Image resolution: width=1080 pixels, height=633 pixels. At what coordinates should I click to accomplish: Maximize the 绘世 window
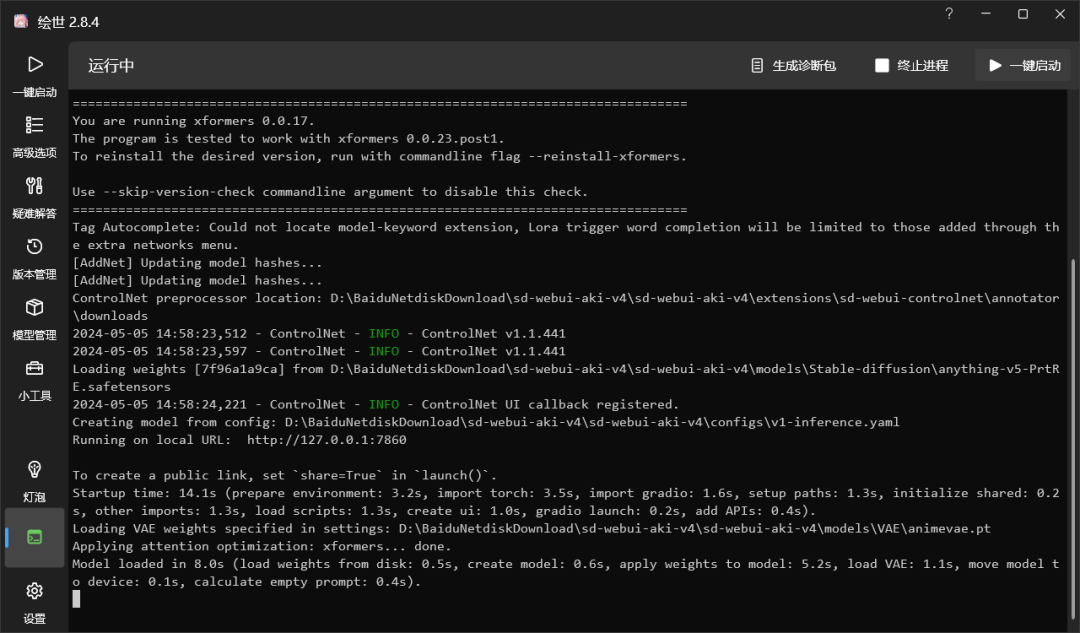pos(1023,14)
